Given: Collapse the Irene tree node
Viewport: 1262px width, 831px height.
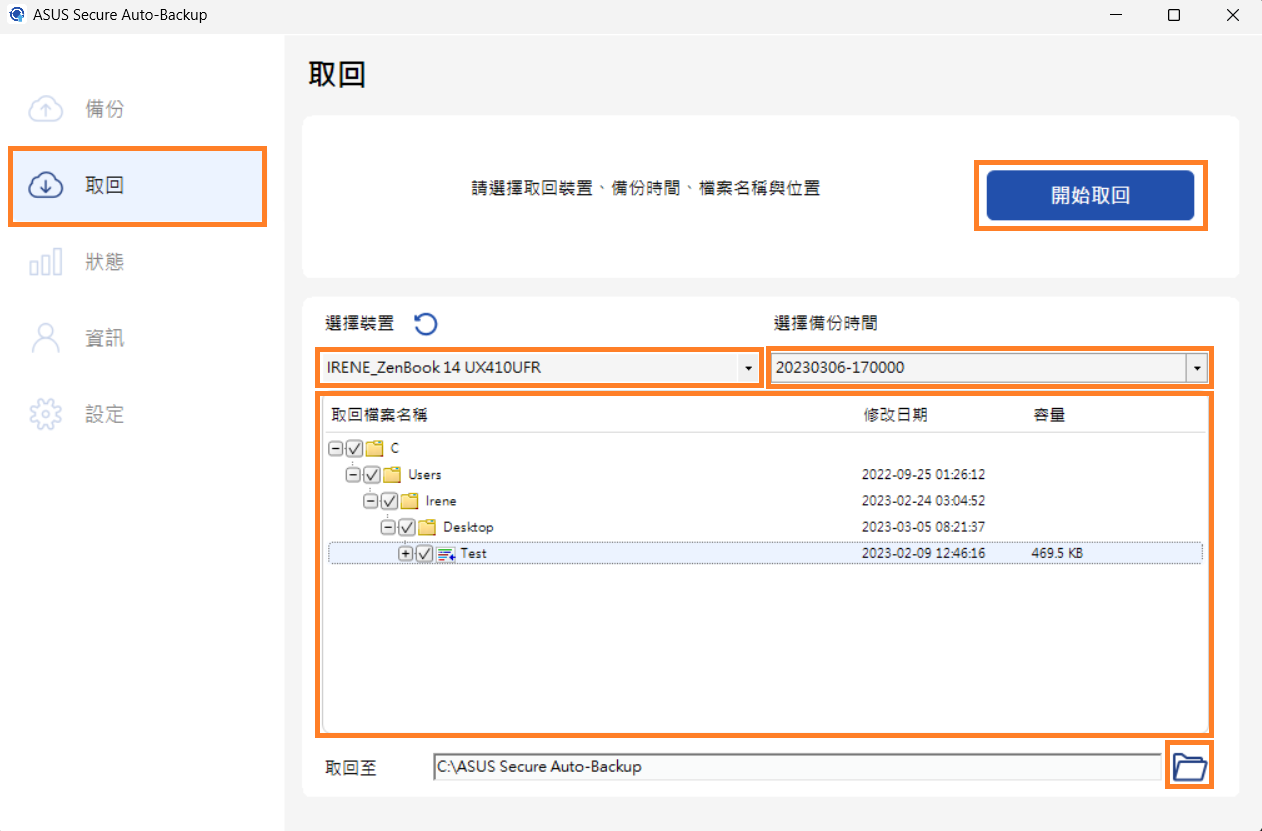Looking at the screenshot, I should (370, 501).
